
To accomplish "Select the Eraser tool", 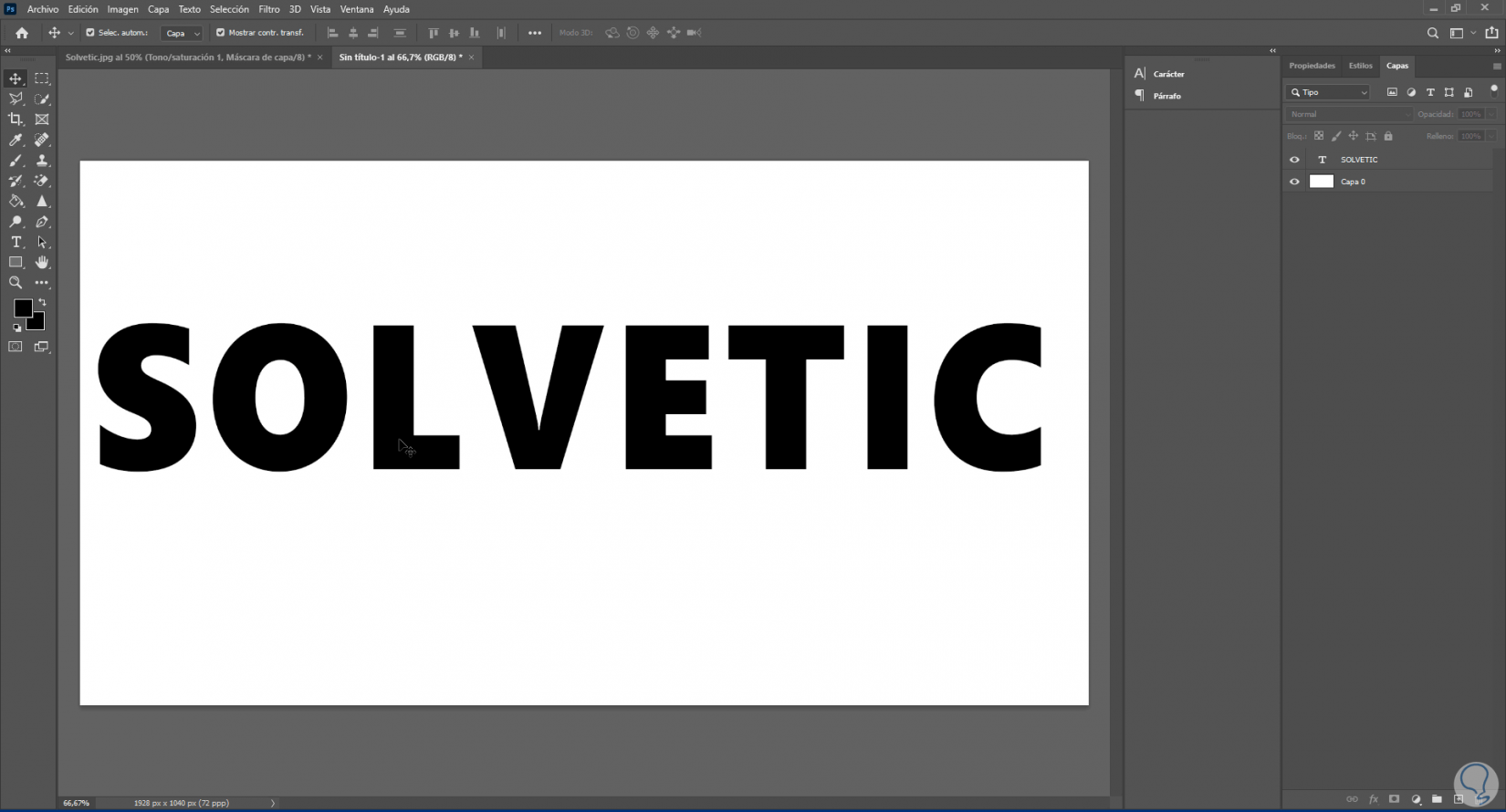I will [42, 181].
